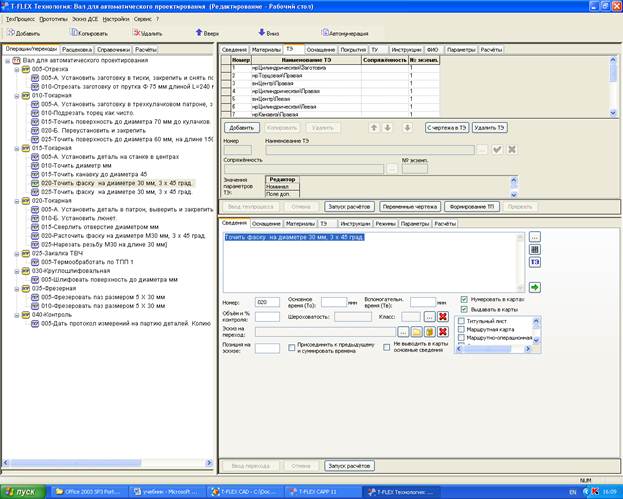This screenshot has height=499, width=623.
Task: Click the ellipsis button beside transition text box
Action: (x=535, y=237)
